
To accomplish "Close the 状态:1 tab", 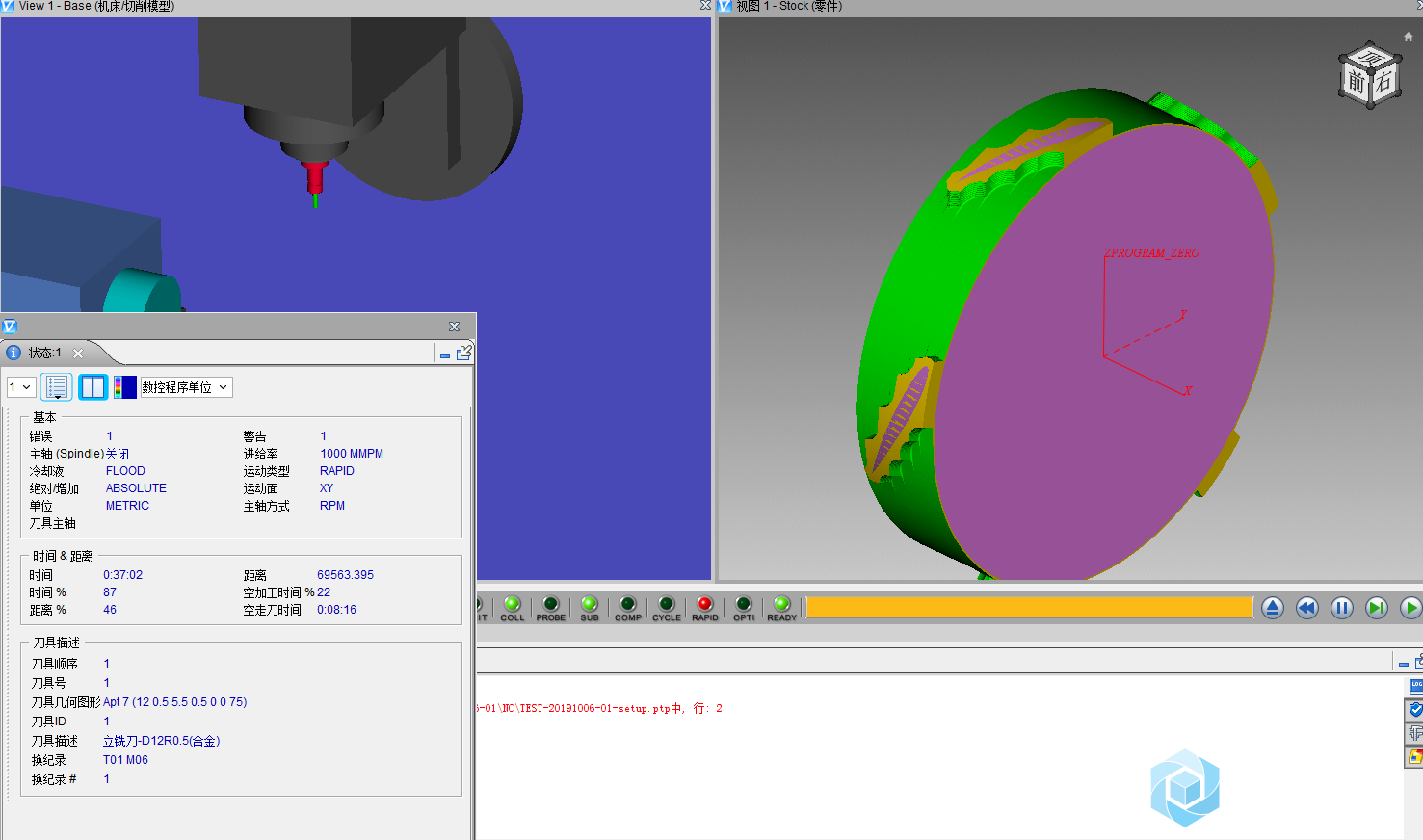I will pyautogui.click(x=78, y=354).
